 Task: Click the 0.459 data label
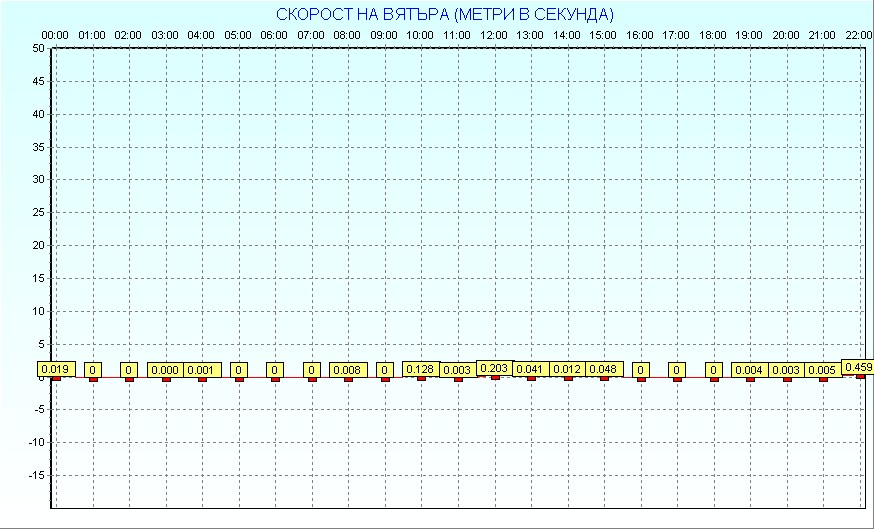pos(858,367)
